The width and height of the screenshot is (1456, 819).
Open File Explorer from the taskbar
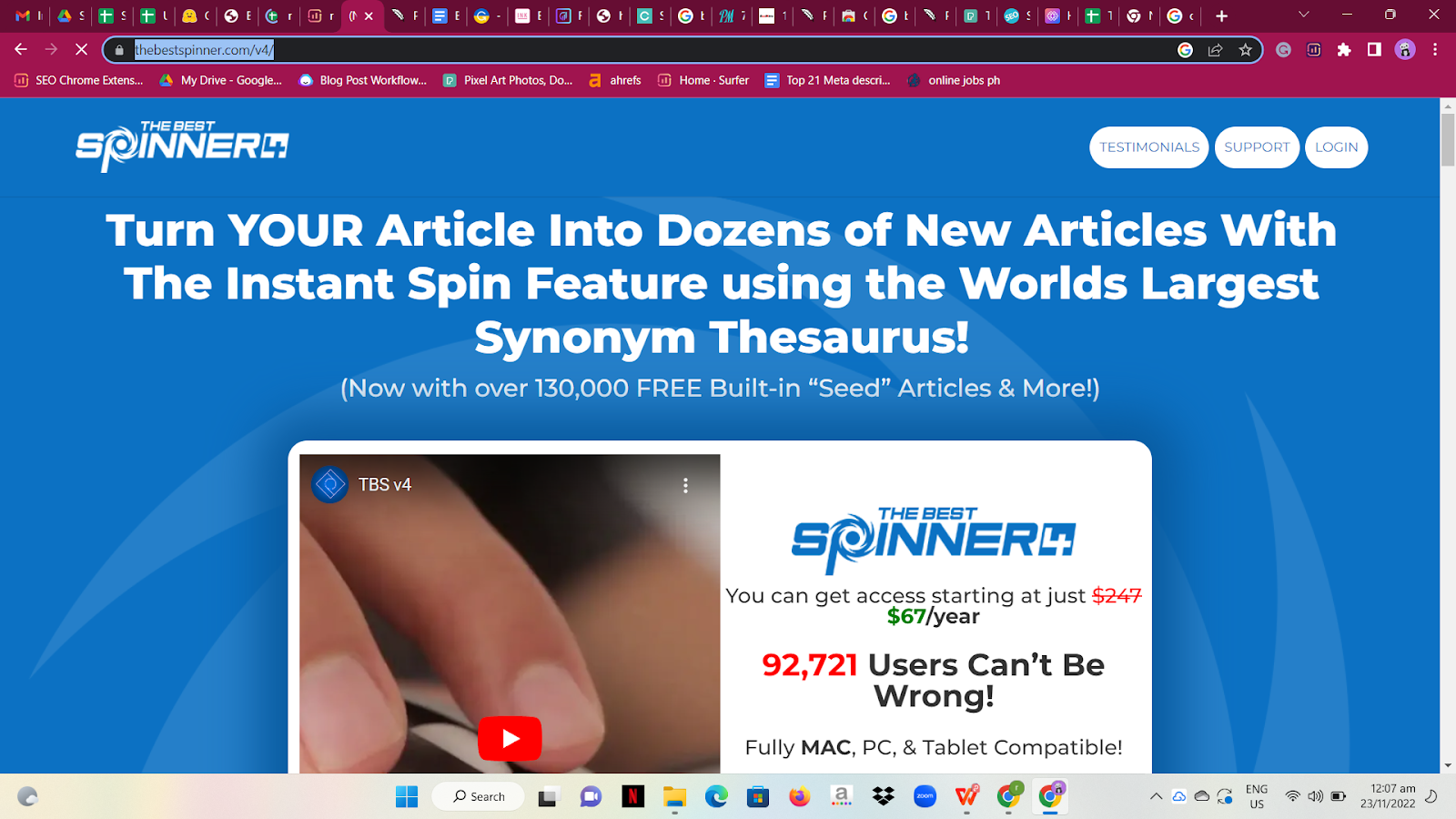pyautogui.click(x=674, y=797)
